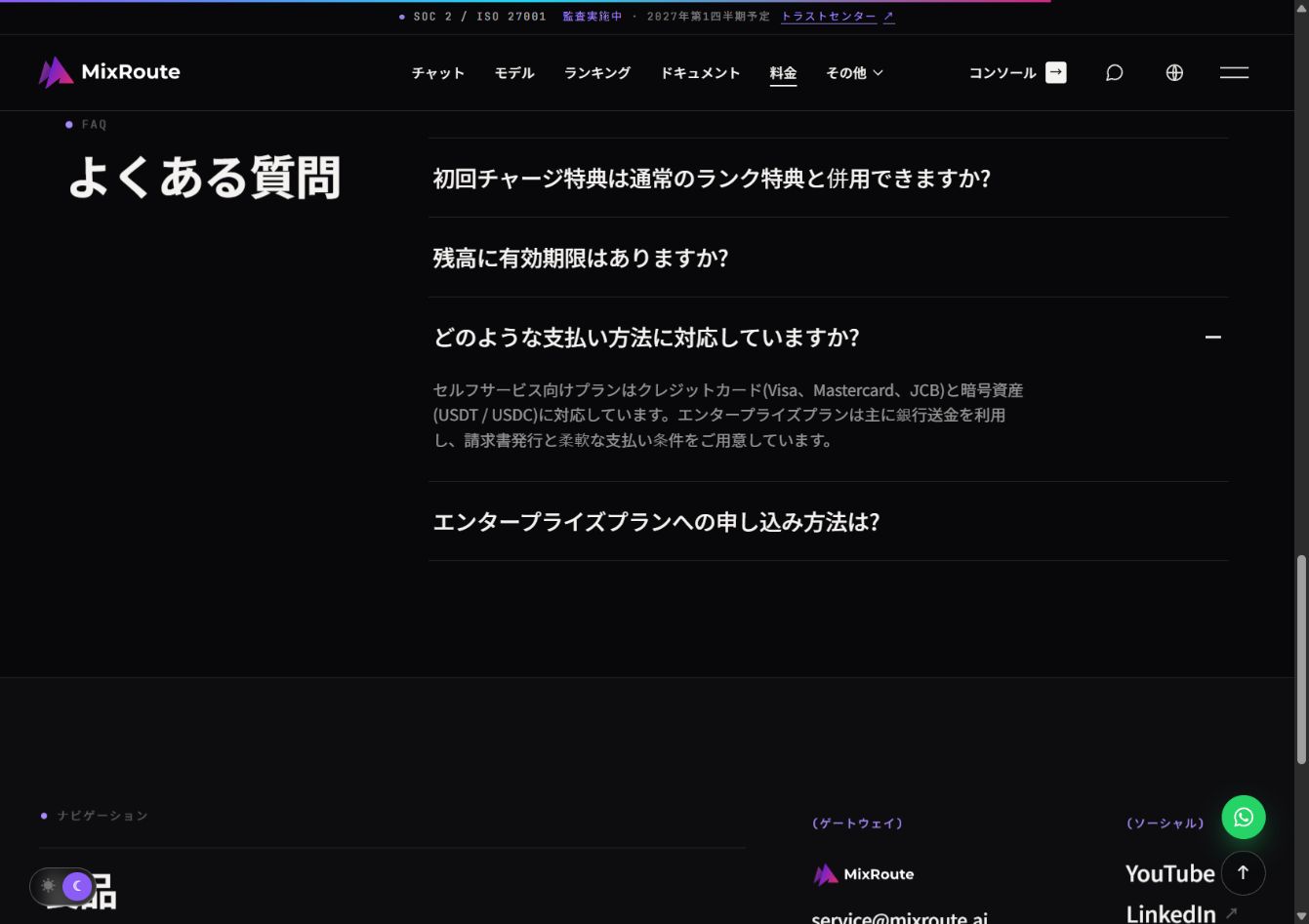
Task: Click the service@mixroute.ai email link
Action: coord(899,917)
